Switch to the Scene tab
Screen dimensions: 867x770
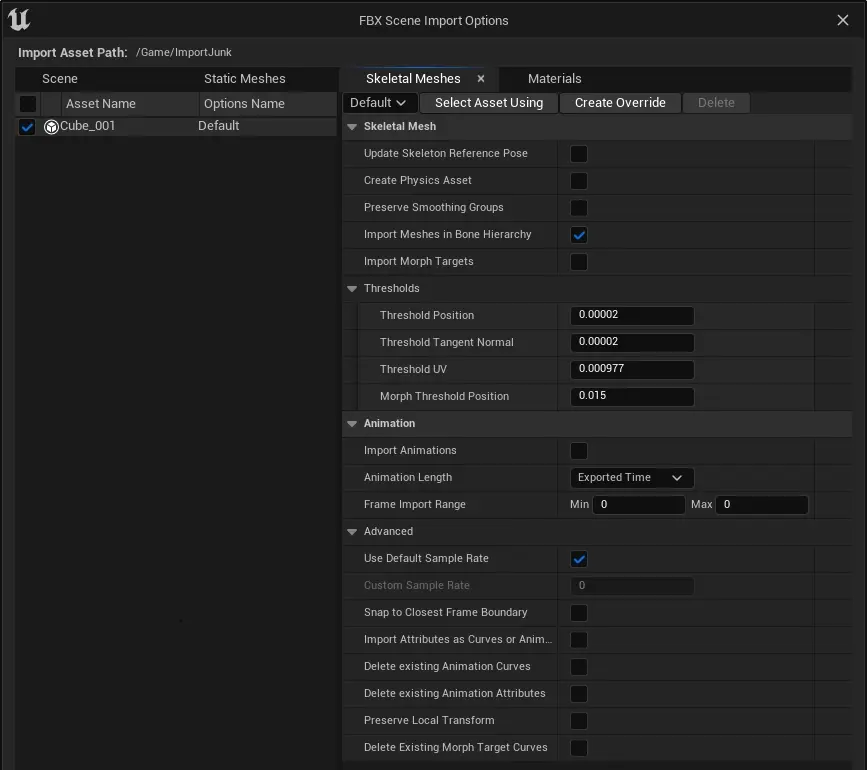pos(60,78)
